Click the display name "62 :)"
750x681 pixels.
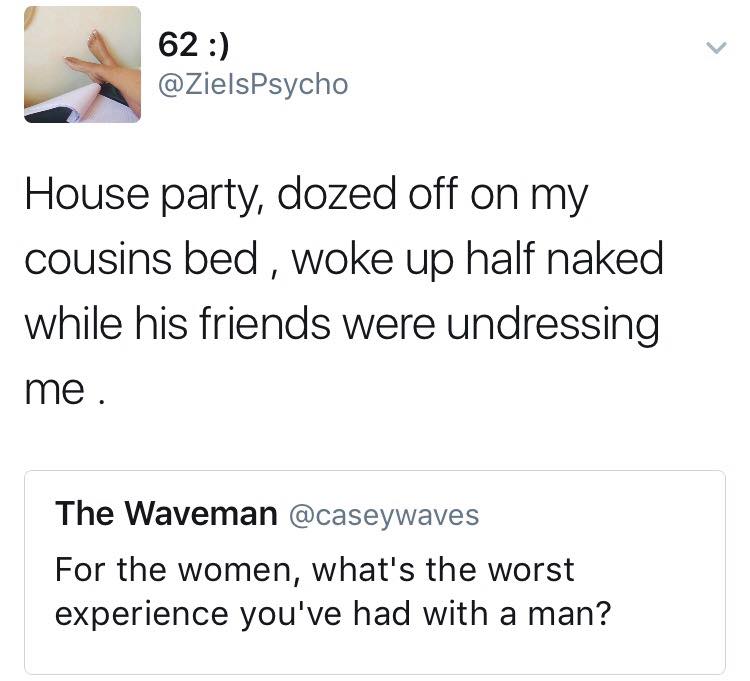click(x=194, y=45)
